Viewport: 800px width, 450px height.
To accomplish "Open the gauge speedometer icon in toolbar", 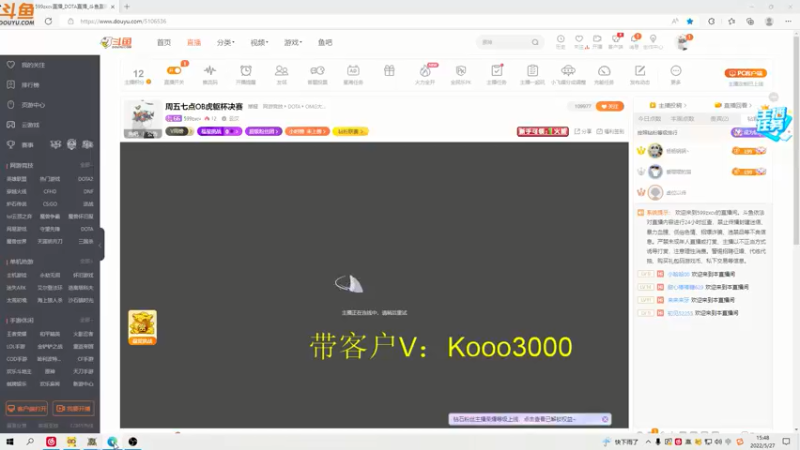I will (x=604, y=70).
